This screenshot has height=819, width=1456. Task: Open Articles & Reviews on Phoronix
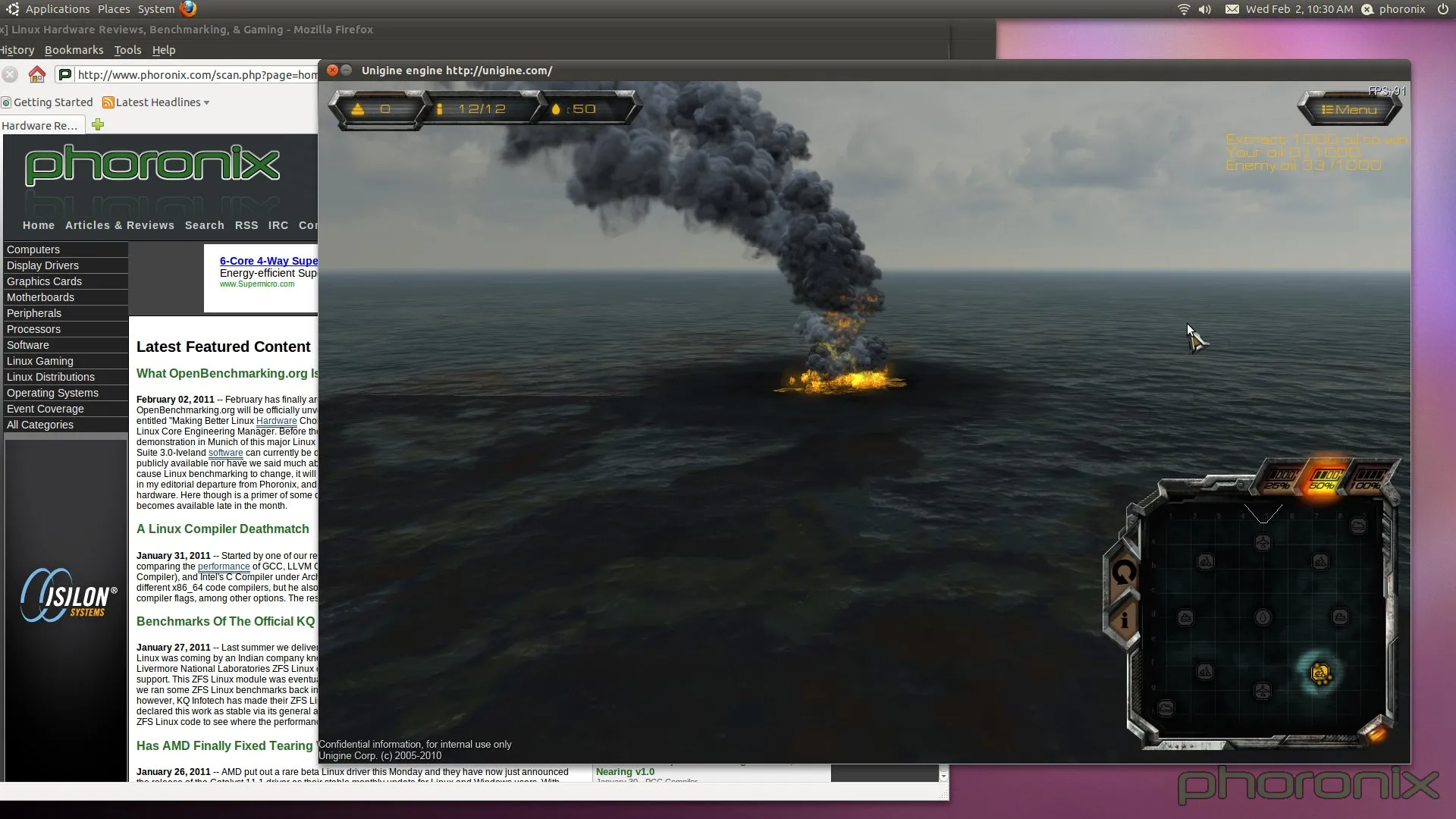pos(120,225)
